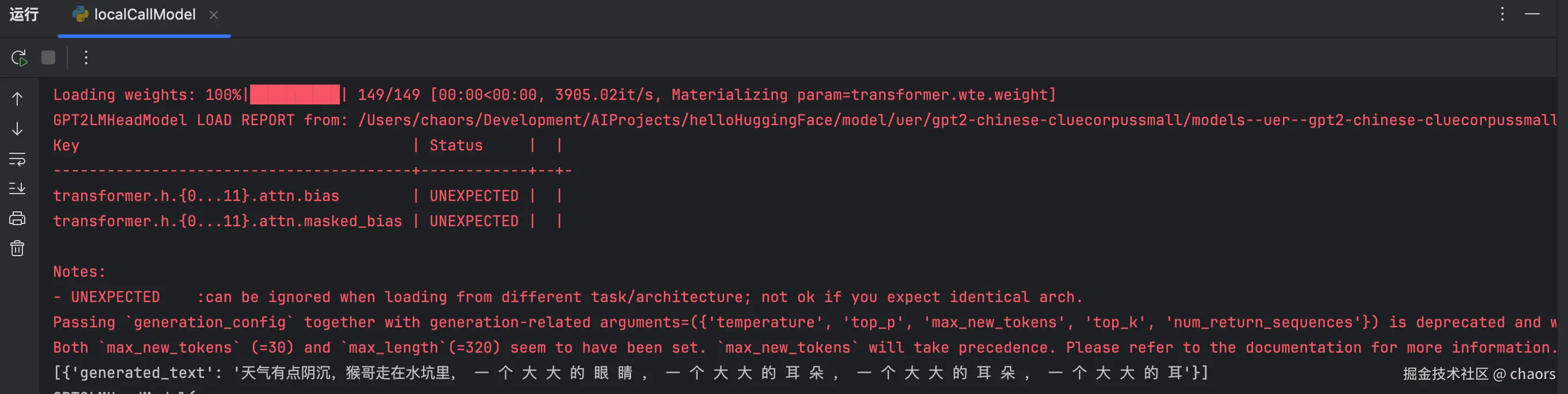Click the red loading weights progress bar
1568x394 pixels.
(x=295, y=95)
